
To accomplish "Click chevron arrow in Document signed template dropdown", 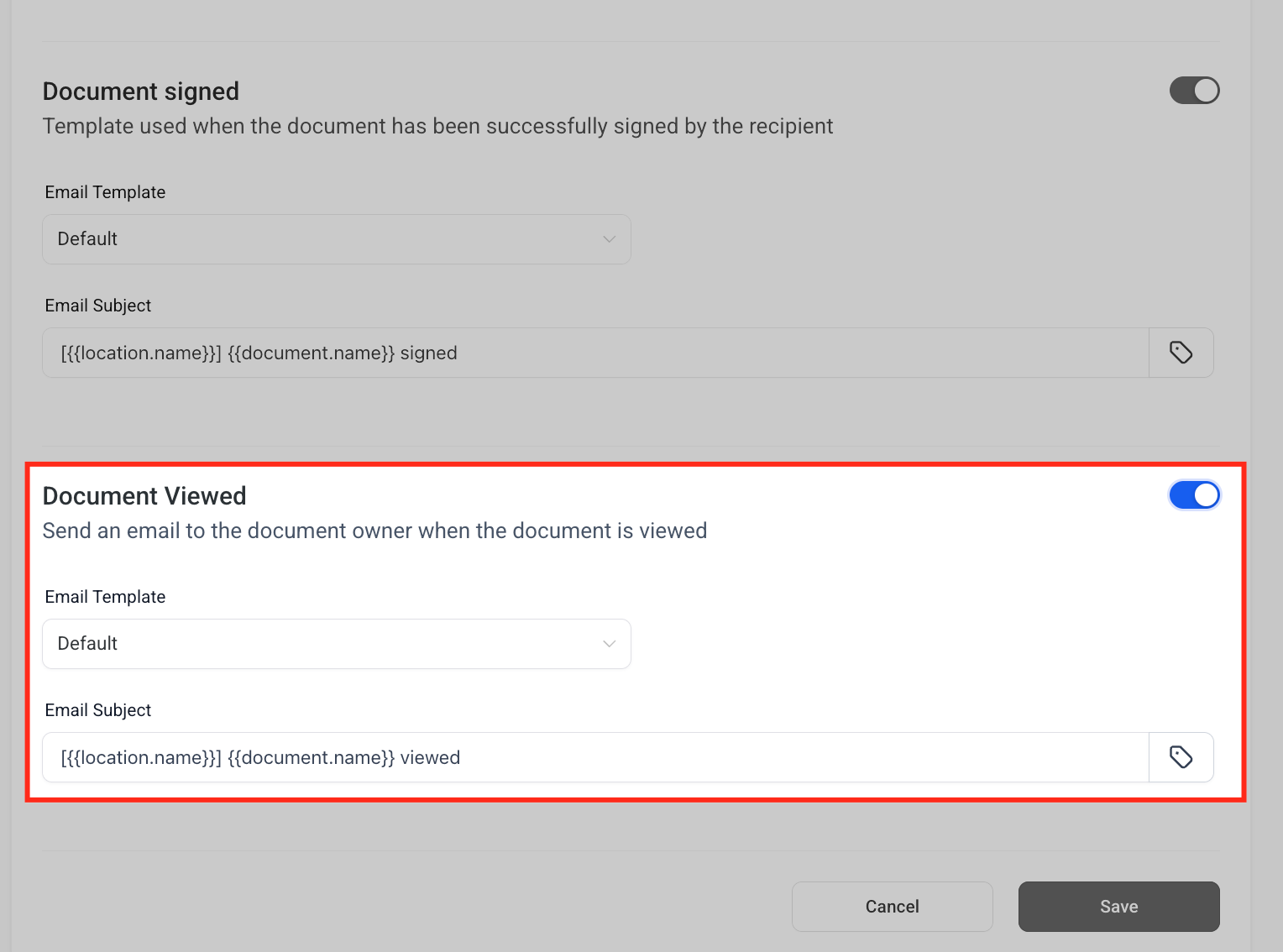I will [610, 239].
